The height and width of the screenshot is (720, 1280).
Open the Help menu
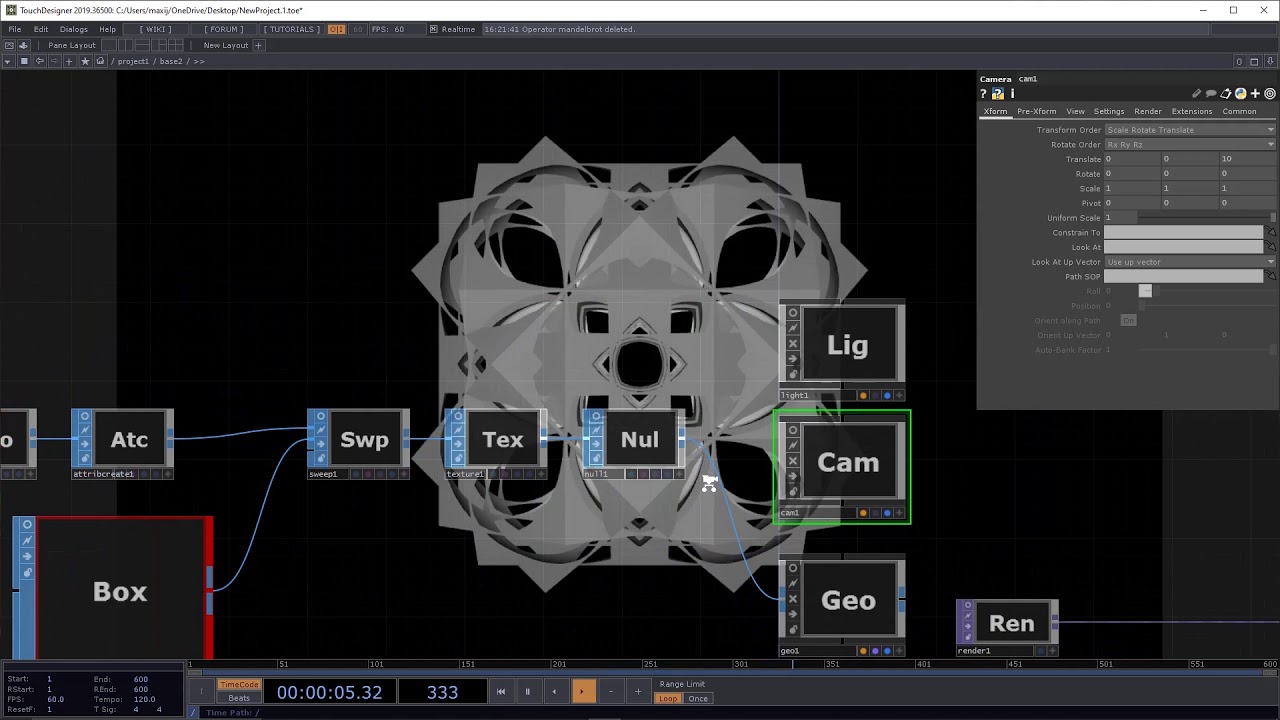(x=107, y=29)
